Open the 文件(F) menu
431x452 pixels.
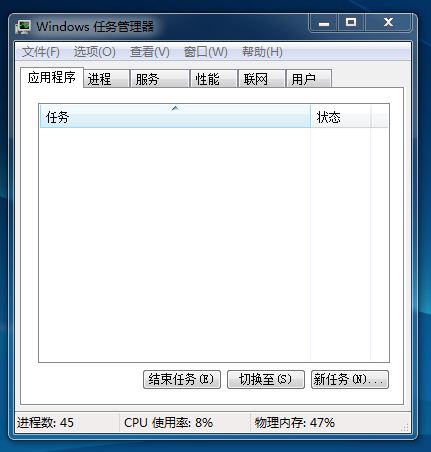coord(41,52)
